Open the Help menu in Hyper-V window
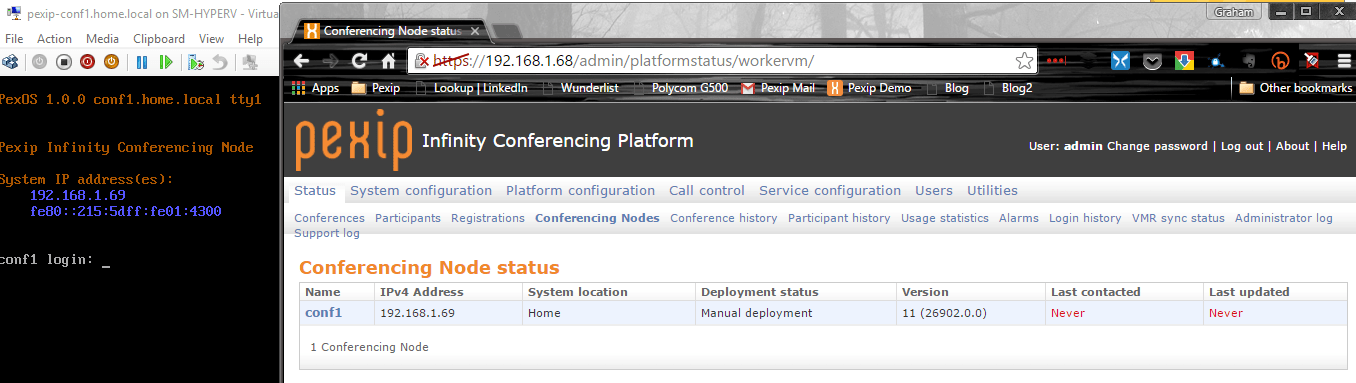The width and height of the screenshot is (1356, 383). click(x=251, y=39)
